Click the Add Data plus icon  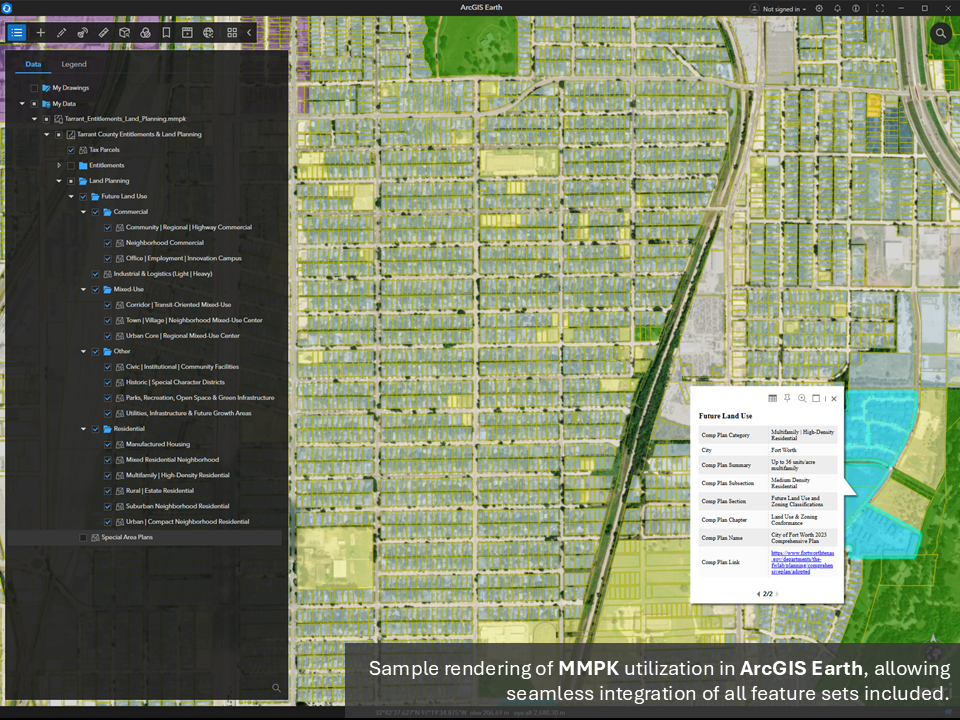[40, 32]
